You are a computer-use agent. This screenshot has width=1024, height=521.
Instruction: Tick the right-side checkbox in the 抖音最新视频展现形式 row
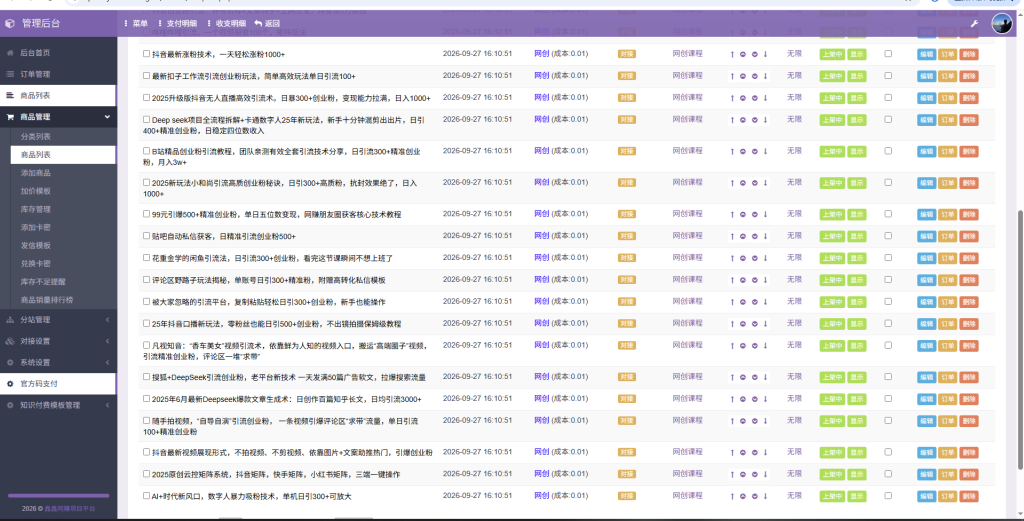click(x=888, y=452)
